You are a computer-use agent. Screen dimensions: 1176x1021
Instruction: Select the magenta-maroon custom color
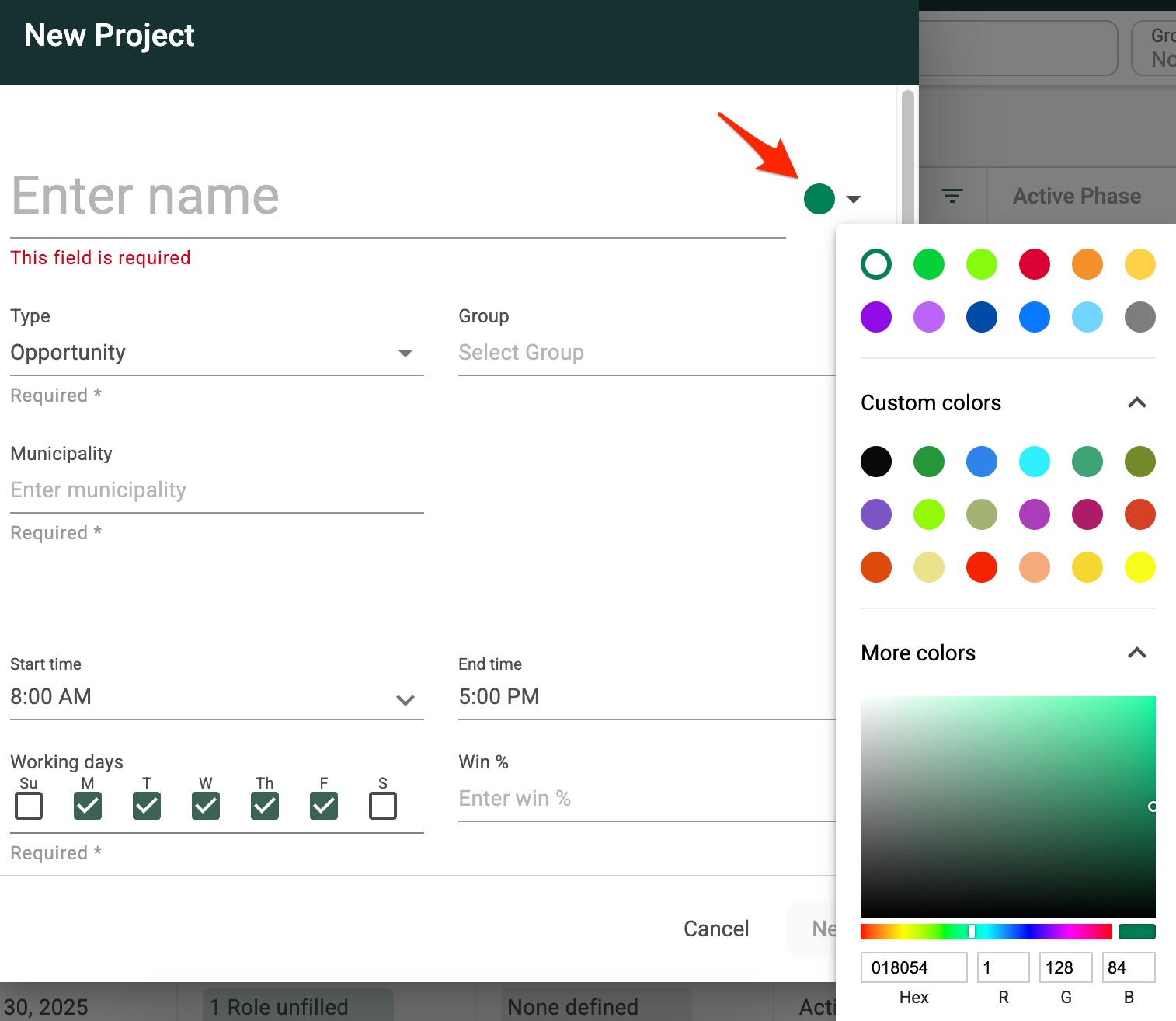(x=1087, y=514)
